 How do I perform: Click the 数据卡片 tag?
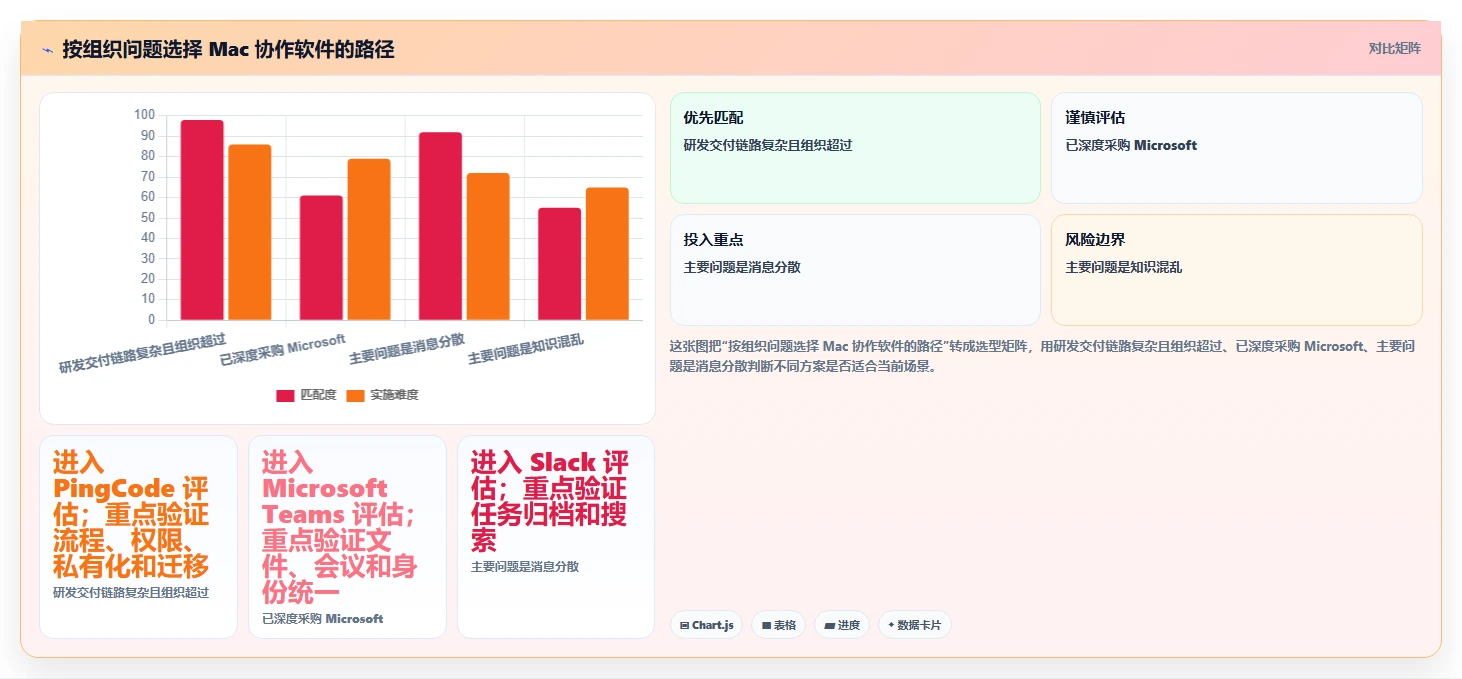(x=914, y=625)
